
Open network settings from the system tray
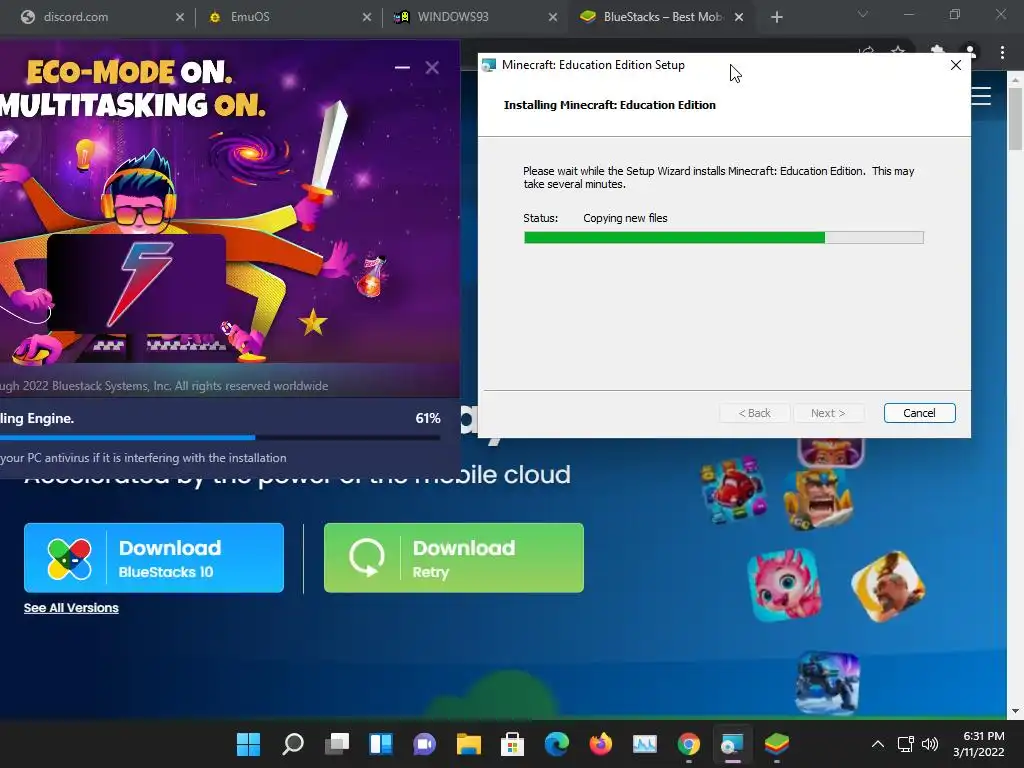(x=905, y=744)
